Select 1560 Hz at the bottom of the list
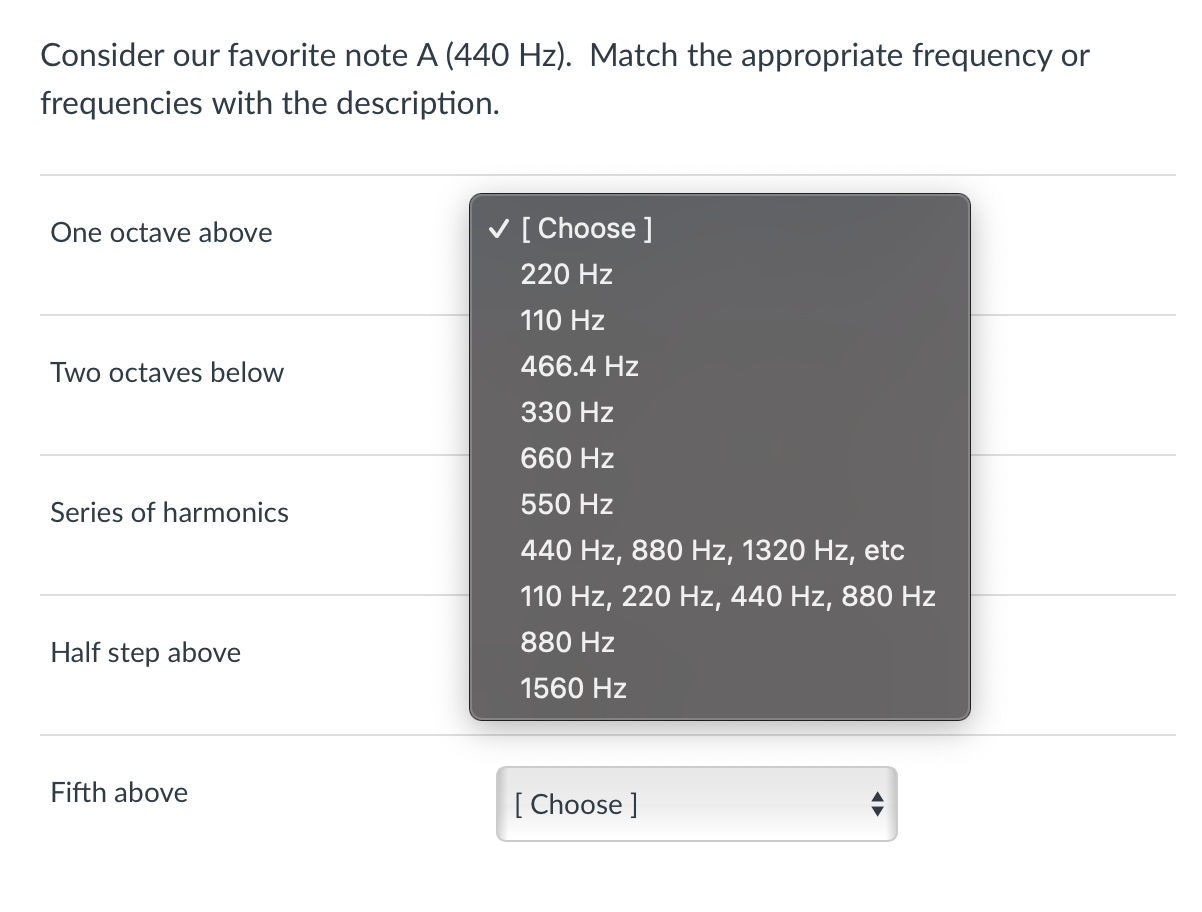The height and width of the screenshot is (912, 1202). click(x=573, y=688)
